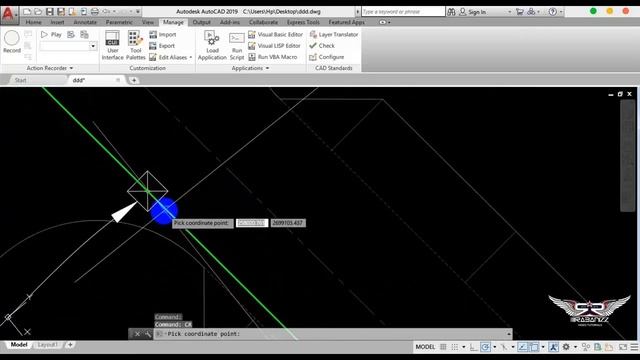Open the action macro name dropdown
Image resolution: width=640 pixels, height=360 pixels.
(x=93, y=46)
